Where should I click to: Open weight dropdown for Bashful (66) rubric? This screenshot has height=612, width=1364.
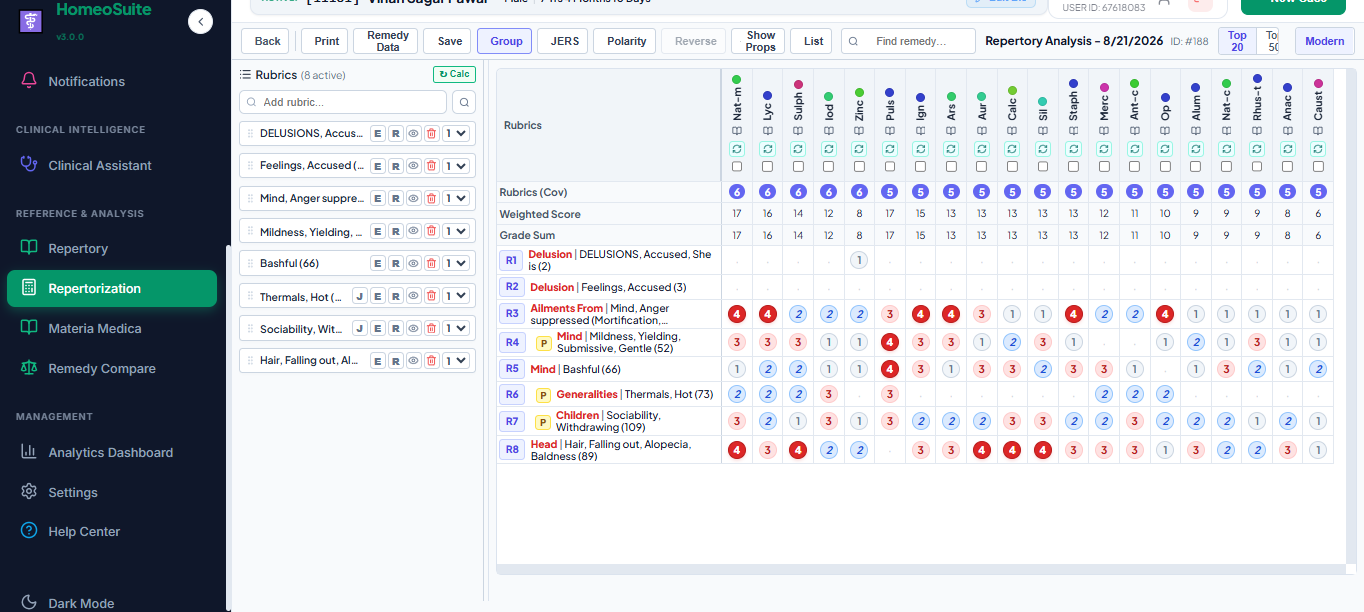457,263
